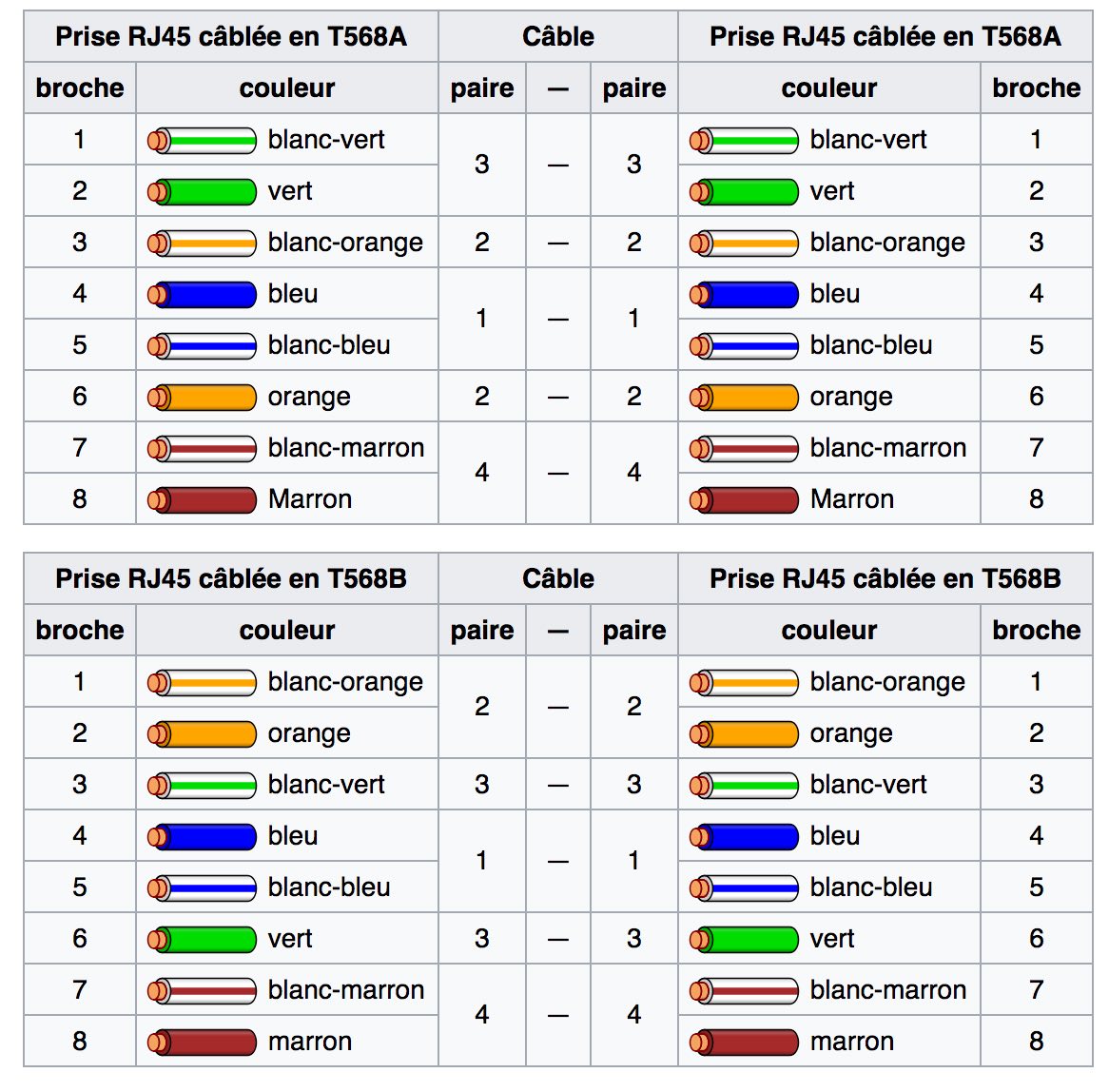The width and height of the screenshot is (1109, 1092).
Task: Click the right paire 1 cell in T568B table
Action: (x=633, y=861)
